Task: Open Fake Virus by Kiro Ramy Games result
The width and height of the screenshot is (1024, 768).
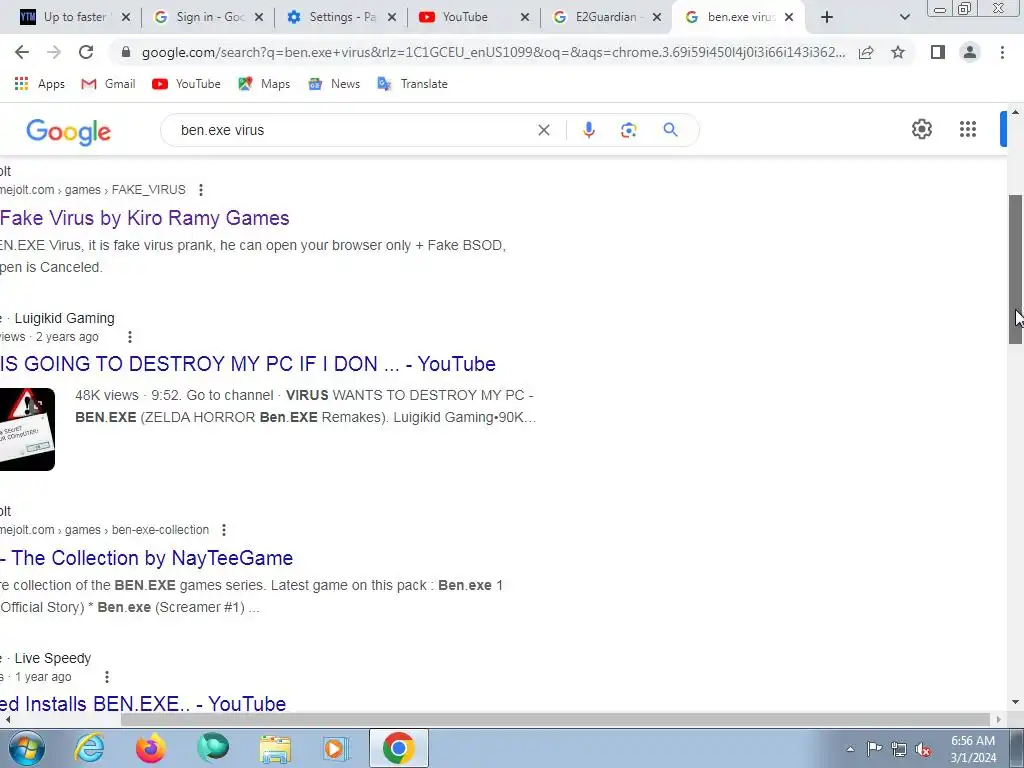Action: pyautogui.click(x=144, y=218)
